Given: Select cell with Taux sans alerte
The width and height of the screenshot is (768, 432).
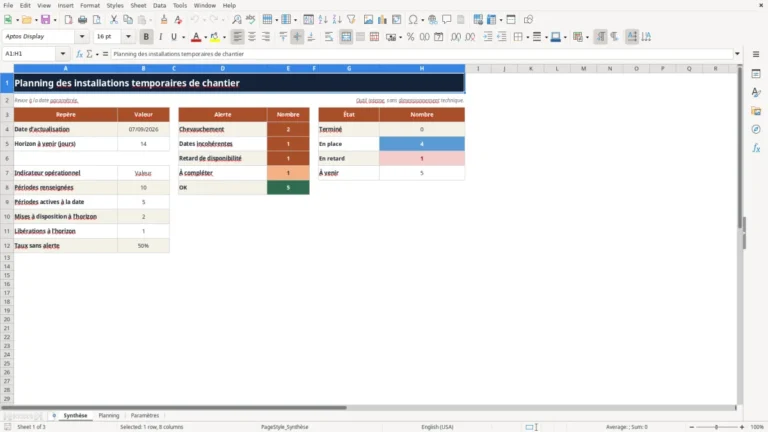Looking at the screenshot, I should (x=66, y=245).
